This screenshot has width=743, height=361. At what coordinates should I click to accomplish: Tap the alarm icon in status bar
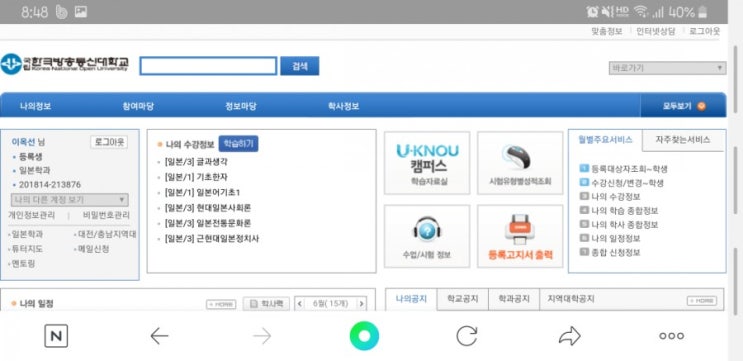click(x=592, y=12)
